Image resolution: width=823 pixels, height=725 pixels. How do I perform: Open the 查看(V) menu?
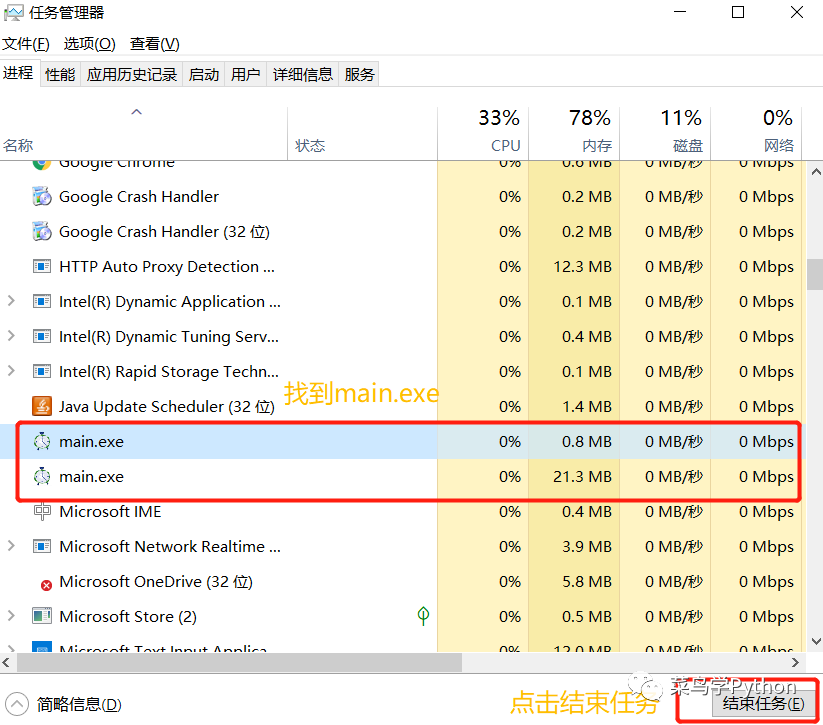(155, 44)
